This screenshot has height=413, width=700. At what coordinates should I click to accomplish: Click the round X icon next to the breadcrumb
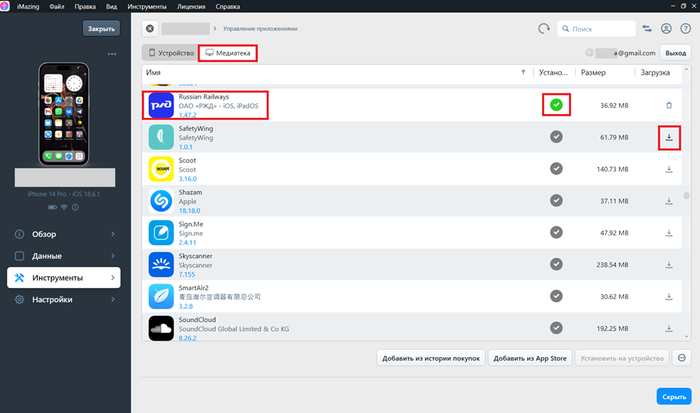150,29
